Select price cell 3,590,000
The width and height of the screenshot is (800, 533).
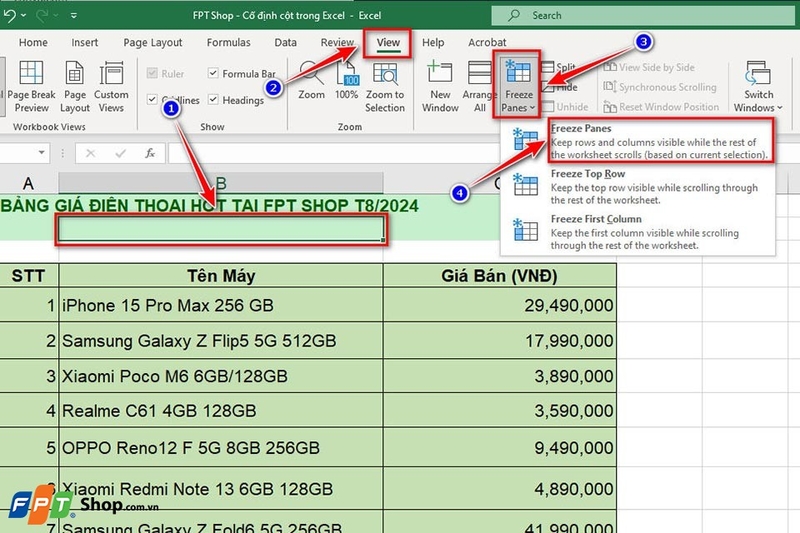pyautogui.click(x=499, y=411)
